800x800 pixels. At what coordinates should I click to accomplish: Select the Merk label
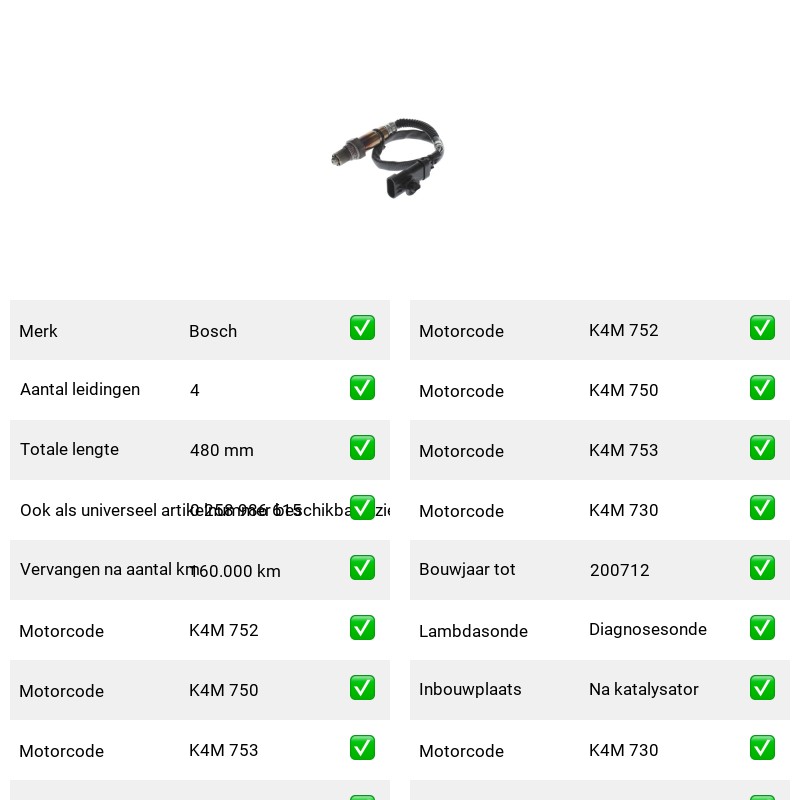pyautogui.click(x=38, y=331)
